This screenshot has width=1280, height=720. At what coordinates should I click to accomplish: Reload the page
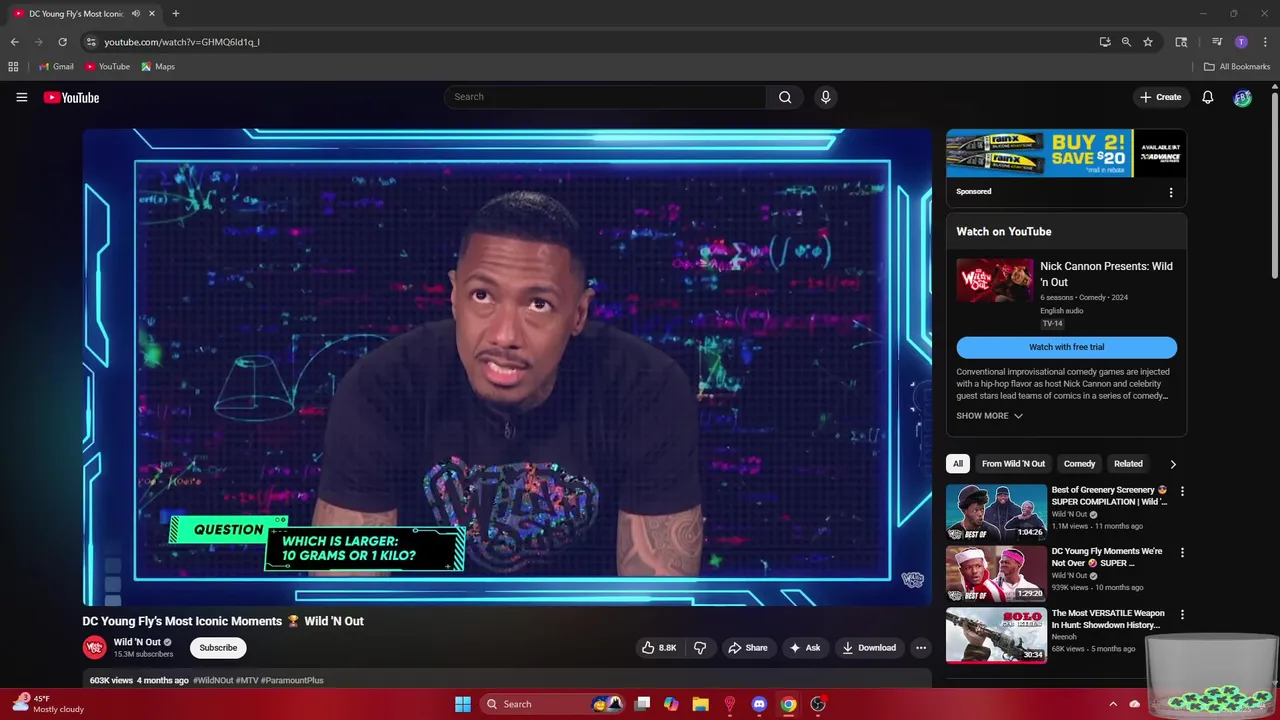pos(62,42)
